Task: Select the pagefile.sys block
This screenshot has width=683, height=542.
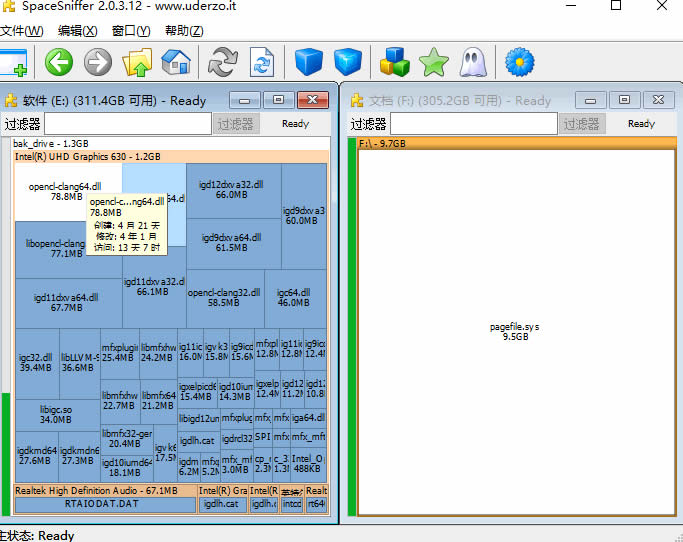Action: 514,332
